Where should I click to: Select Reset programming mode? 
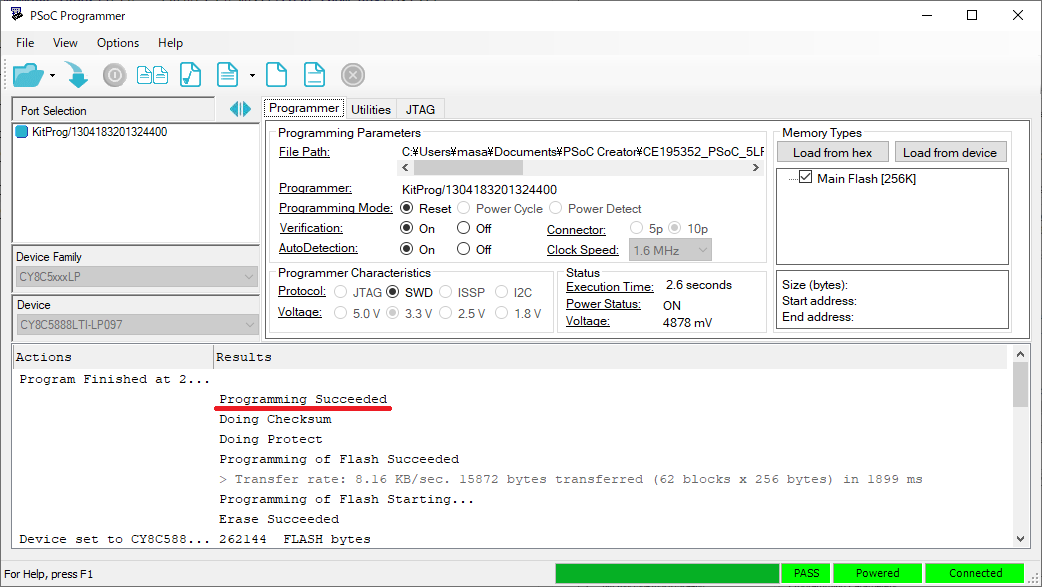point(407,208)
